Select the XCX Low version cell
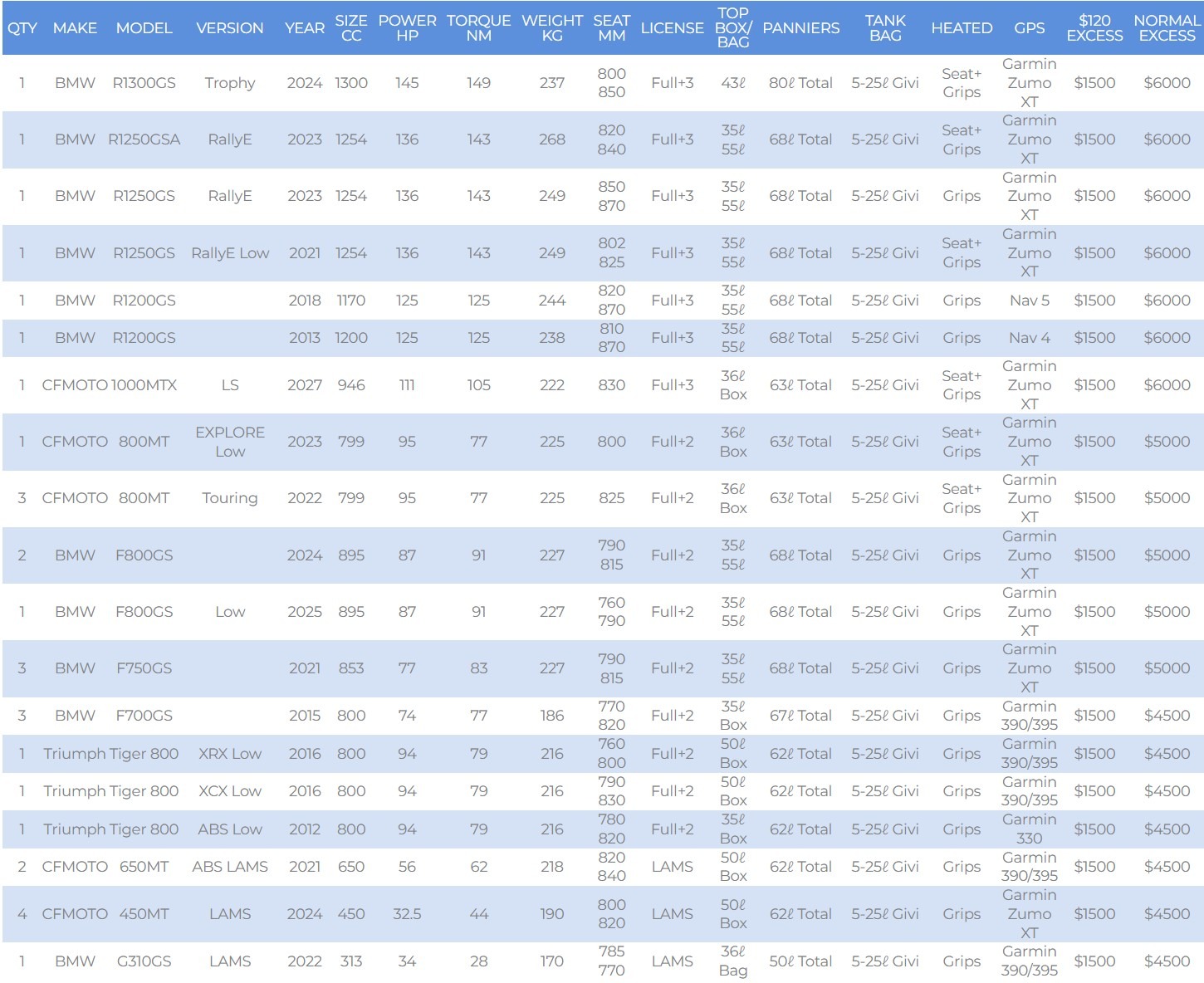The image size is (1204, 983). [230, 791]
